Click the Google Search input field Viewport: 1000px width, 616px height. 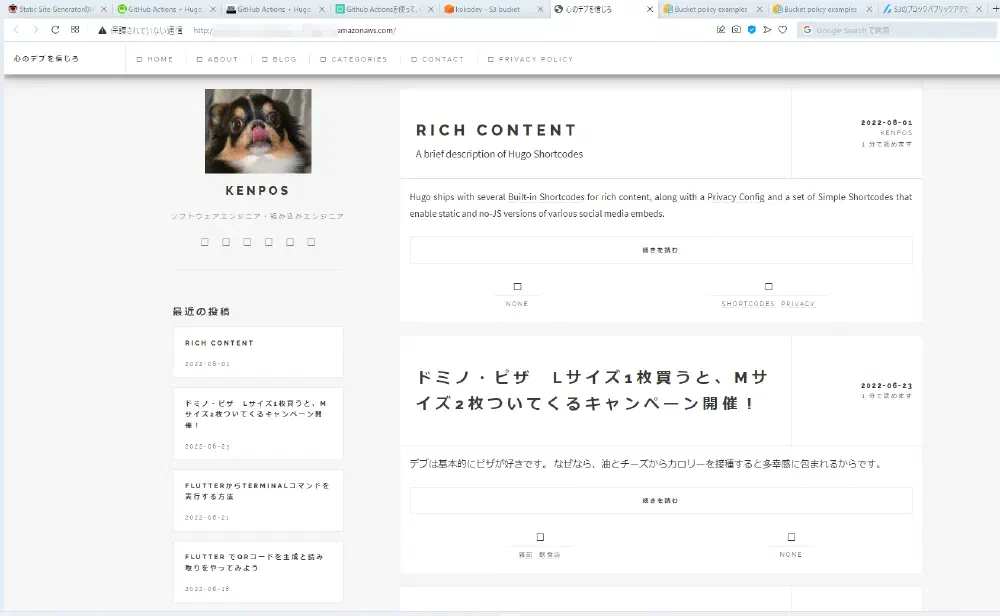pyautogui.click(x=896, y=30)
